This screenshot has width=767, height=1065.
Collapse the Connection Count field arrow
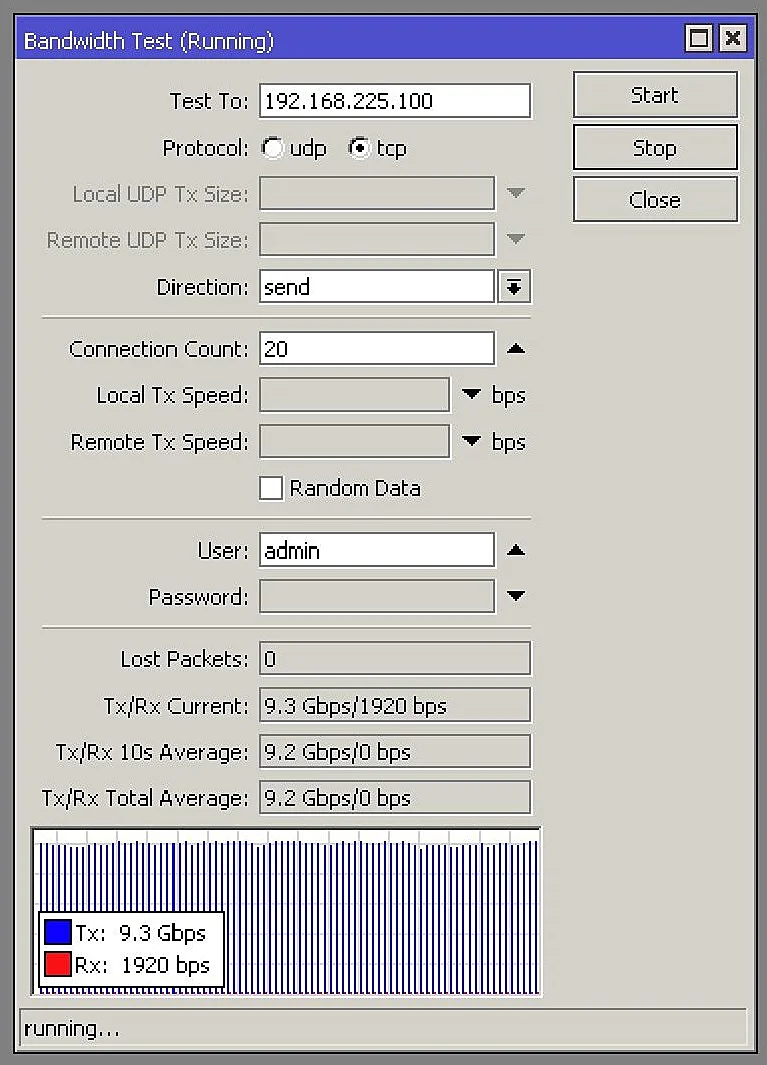[x=515, y=349]
